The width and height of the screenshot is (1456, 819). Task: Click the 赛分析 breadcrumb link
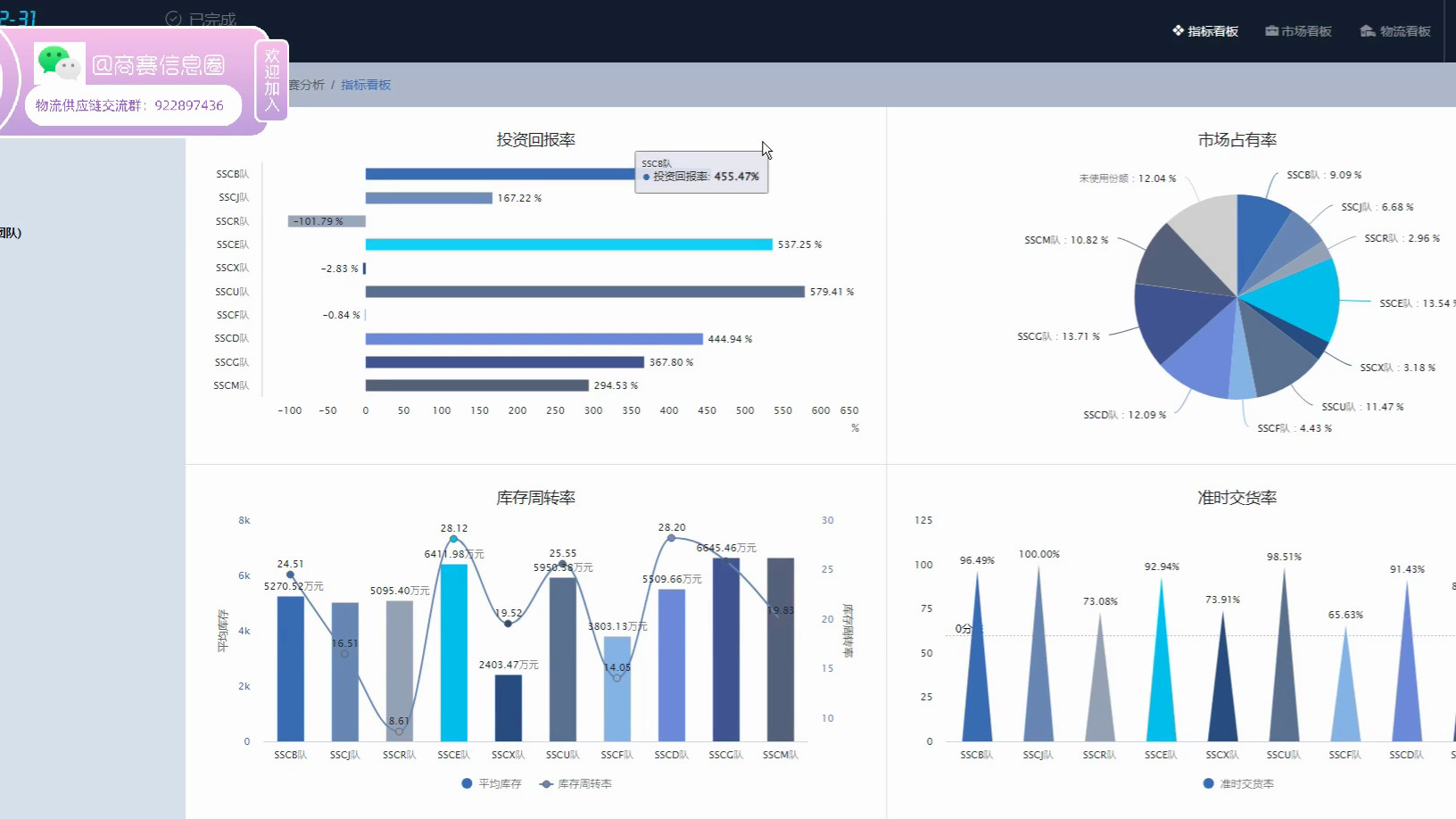click(307, 85)
